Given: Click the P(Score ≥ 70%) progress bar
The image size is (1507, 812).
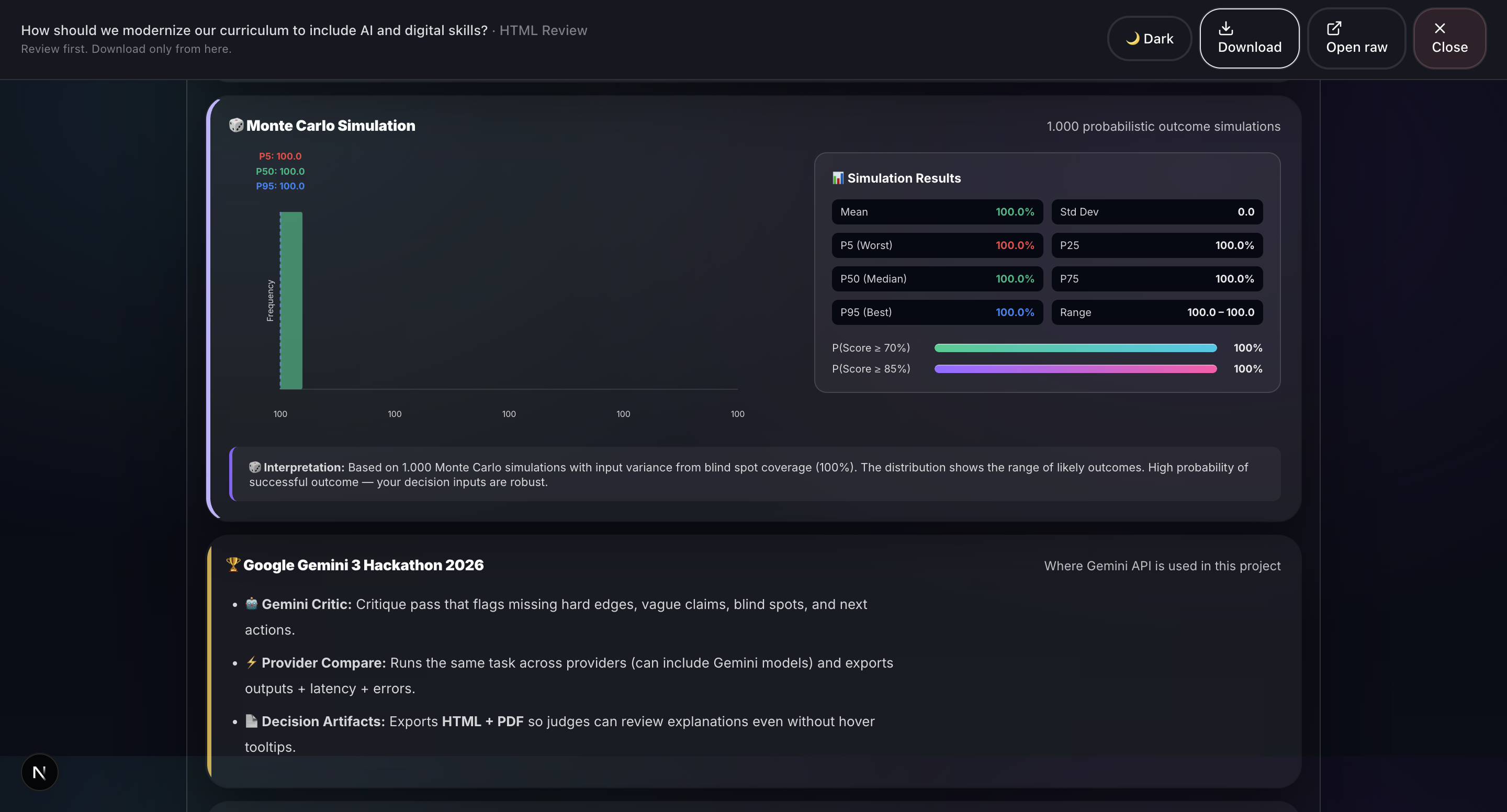Looking at the screenshot, I should click(1075, 348).
